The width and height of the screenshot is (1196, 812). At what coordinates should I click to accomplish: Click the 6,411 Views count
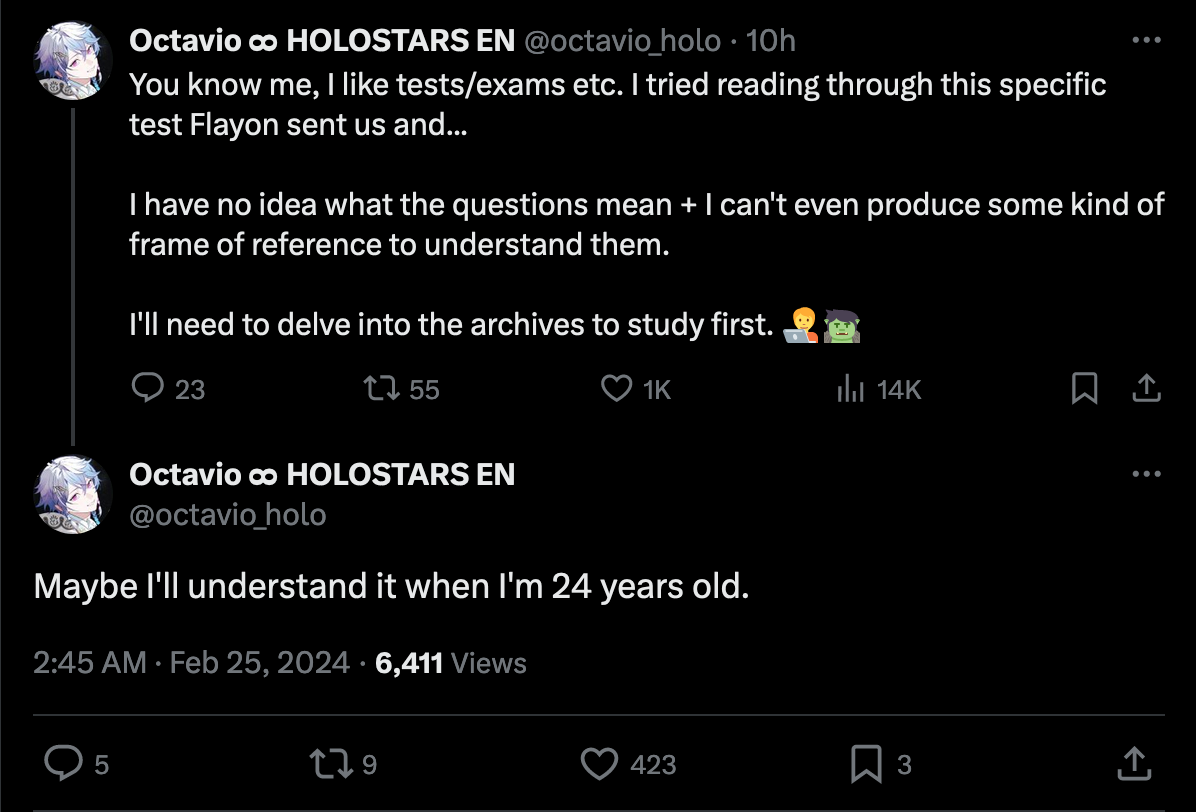pos(450,662)
